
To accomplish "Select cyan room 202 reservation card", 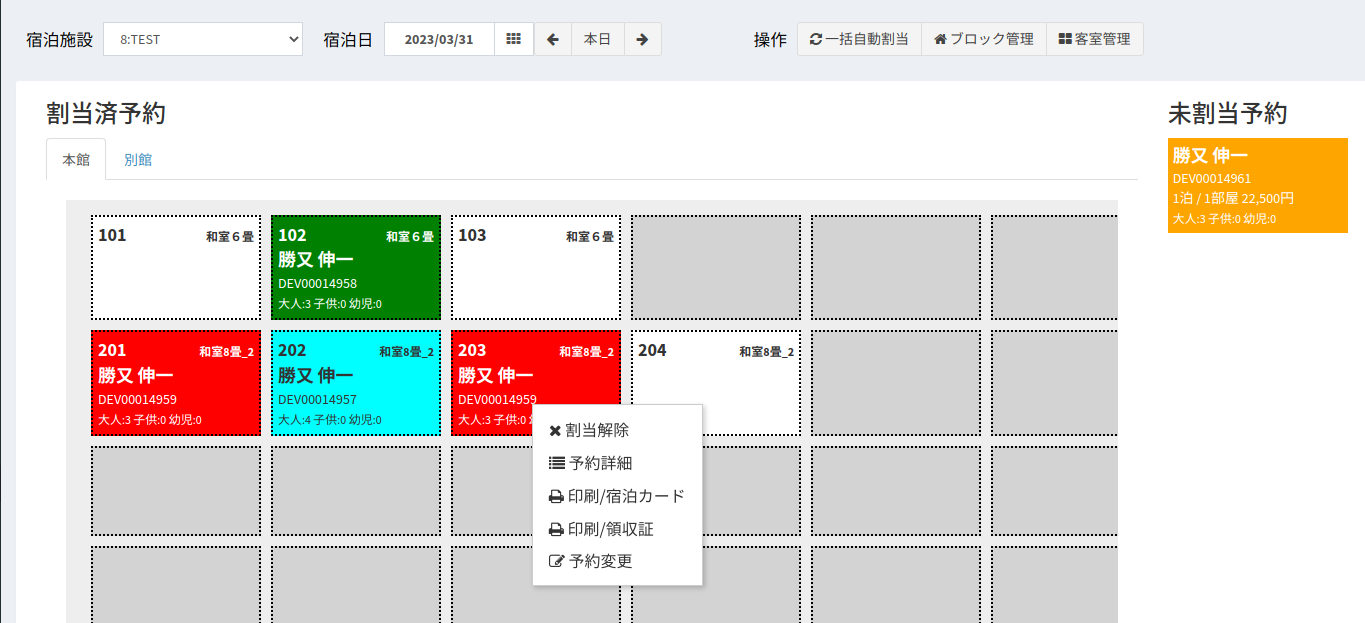I will [356, 383].
